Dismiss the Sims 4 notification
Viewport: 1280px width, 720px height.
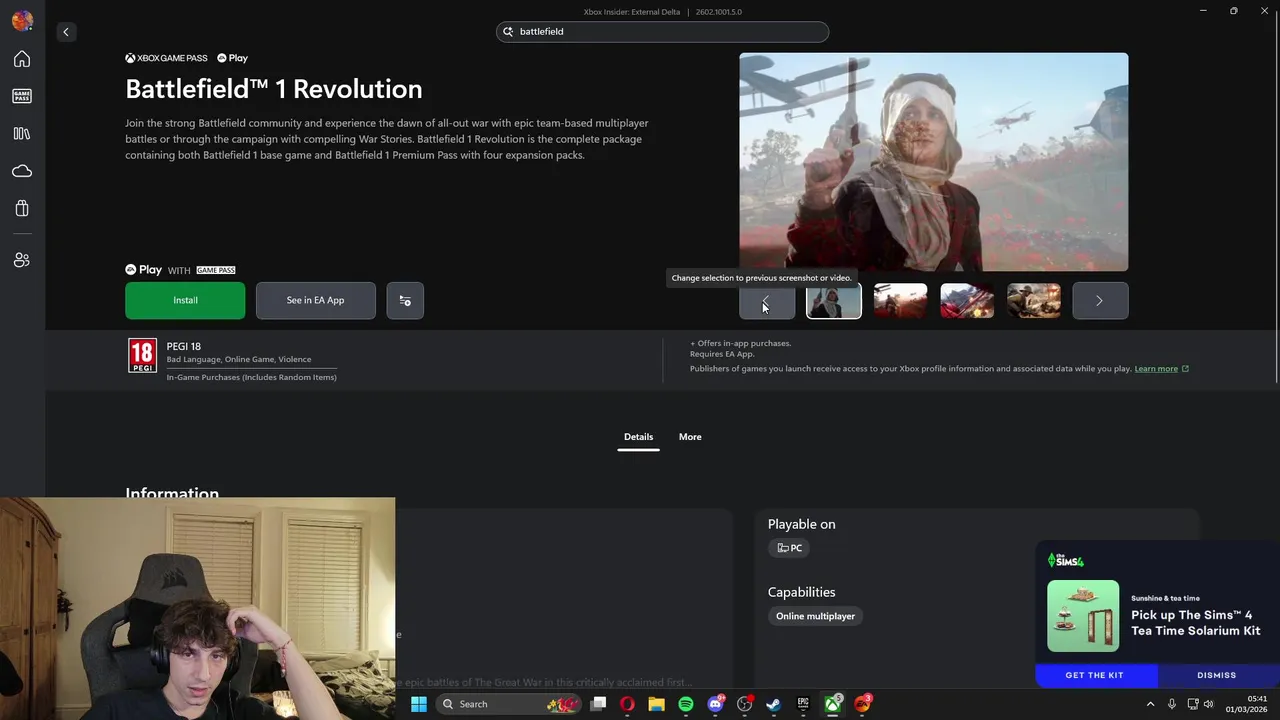click(x=1217, y=675)
